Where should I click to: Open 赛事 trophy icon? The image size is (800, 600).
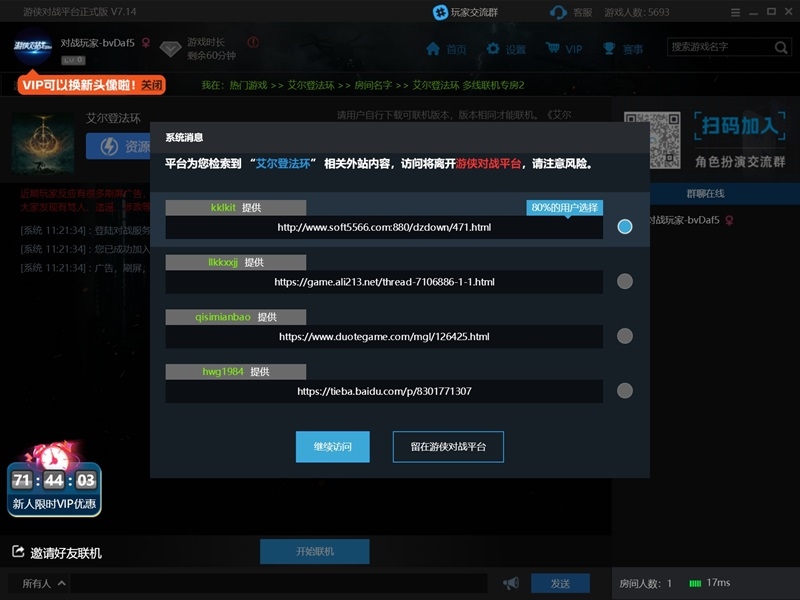609,49
